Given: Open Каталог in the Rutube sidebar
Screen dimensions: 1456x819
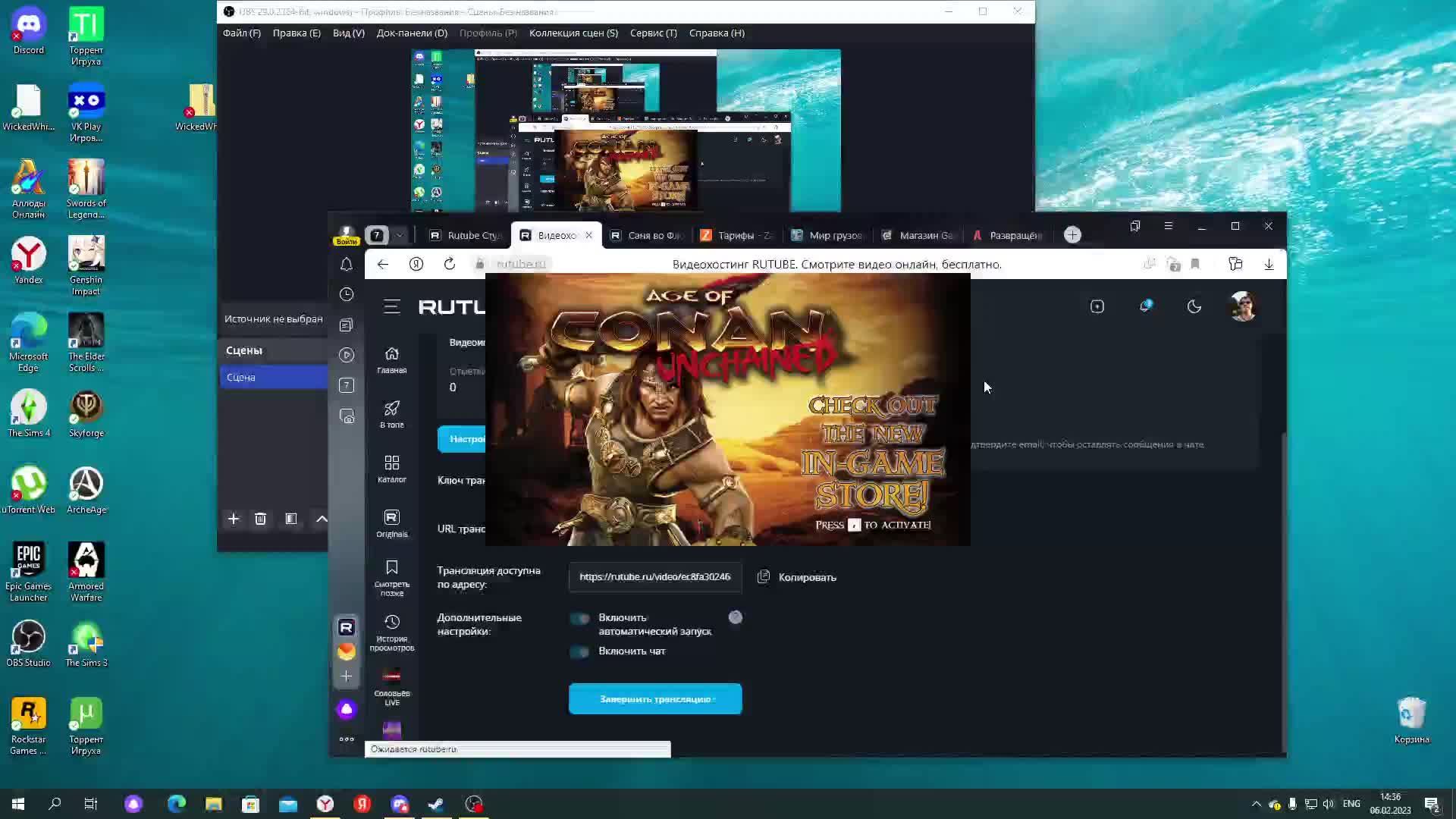Looking at the screenshot, I should point(391,469).
